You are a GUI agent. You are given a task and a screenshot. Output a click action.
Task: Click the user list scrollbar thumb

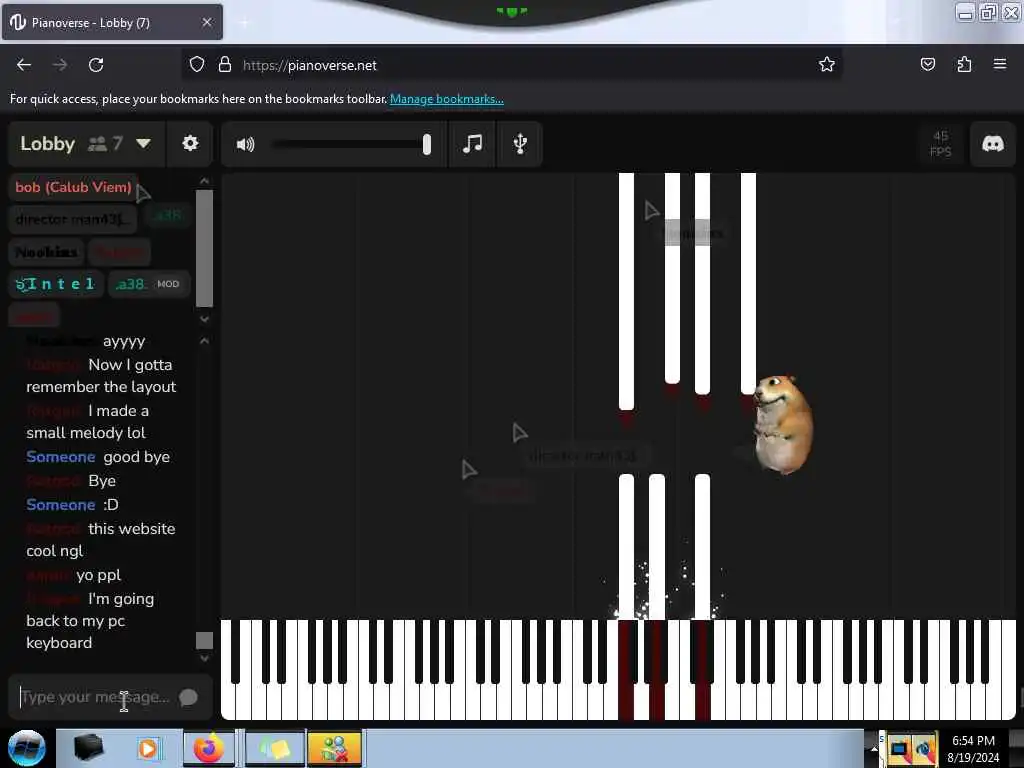point(204,248)
